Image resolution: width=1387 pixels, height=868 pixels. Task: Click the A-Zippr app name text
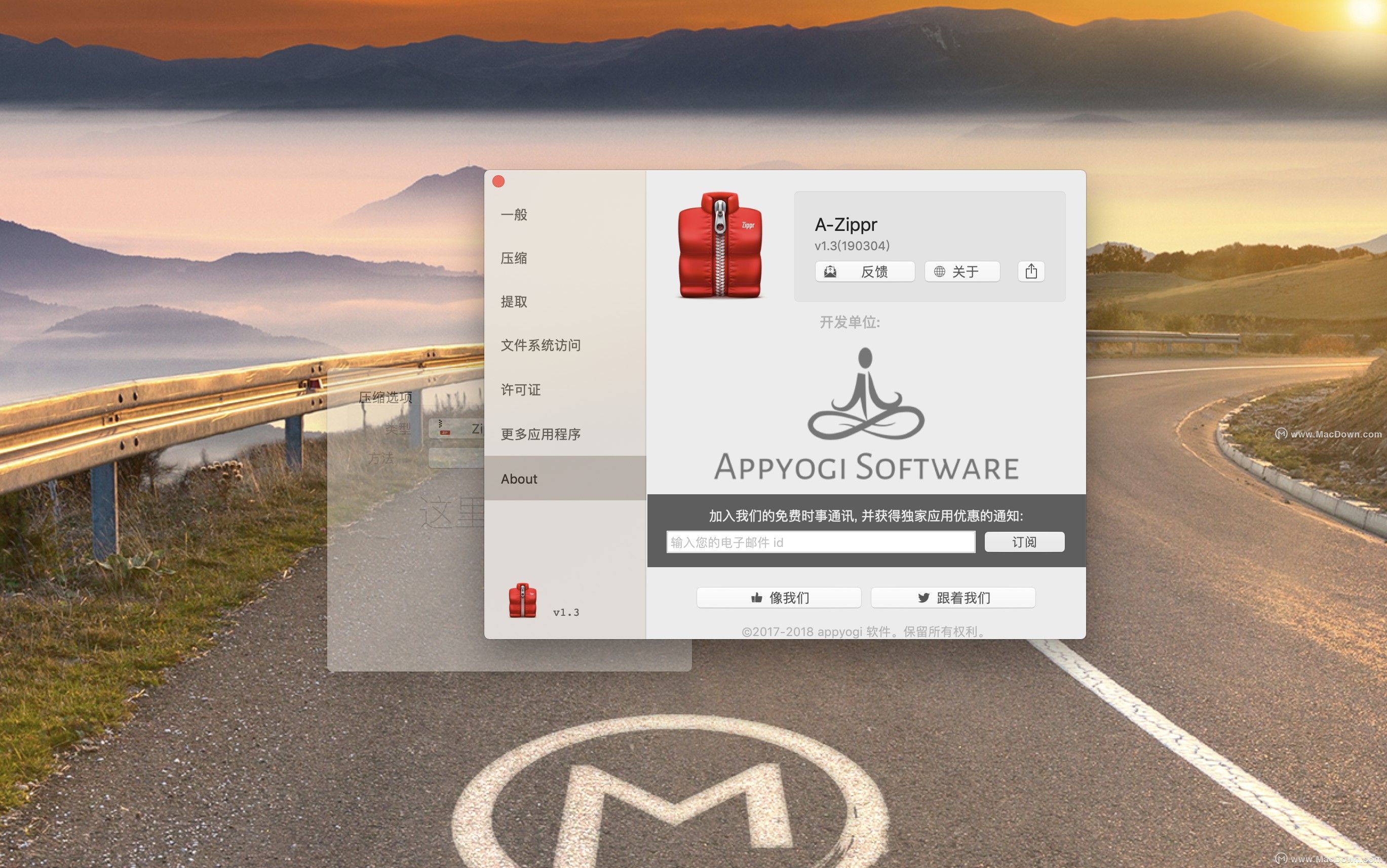point(845,224)
